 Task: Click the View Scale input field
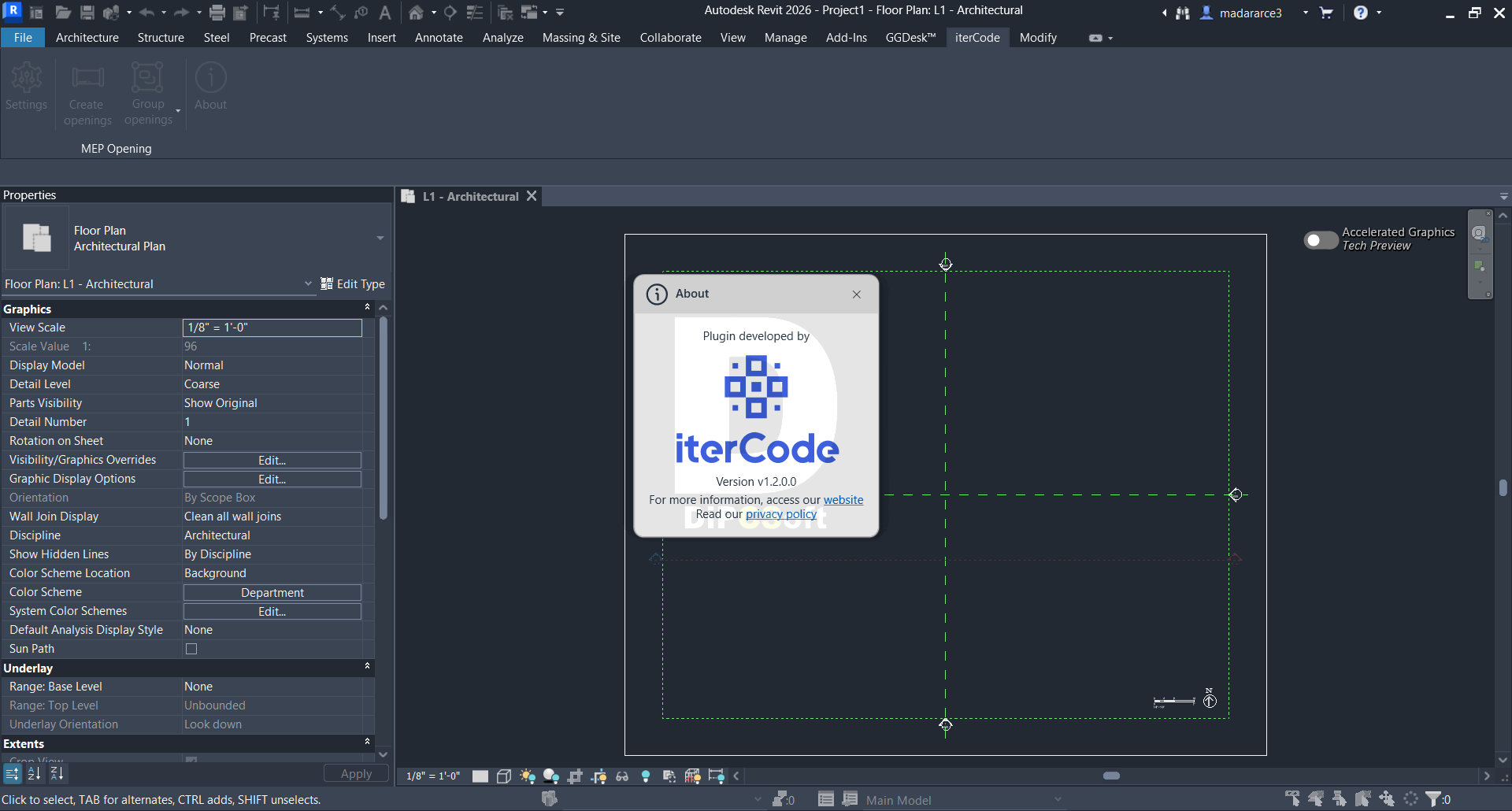pyautogui.click(x=272, y=328)
